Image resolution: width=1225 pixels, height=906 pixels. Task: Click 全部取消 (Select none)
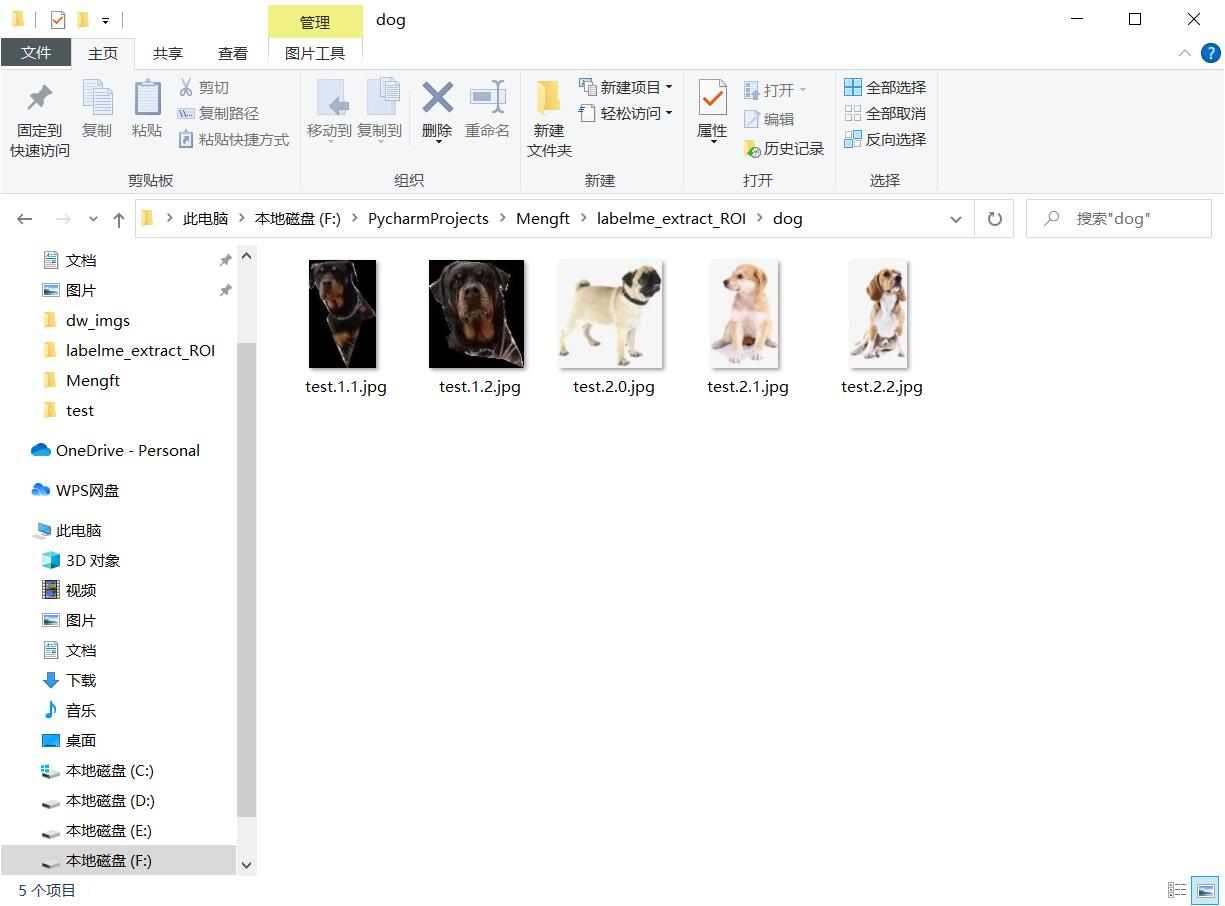point(885,114)
